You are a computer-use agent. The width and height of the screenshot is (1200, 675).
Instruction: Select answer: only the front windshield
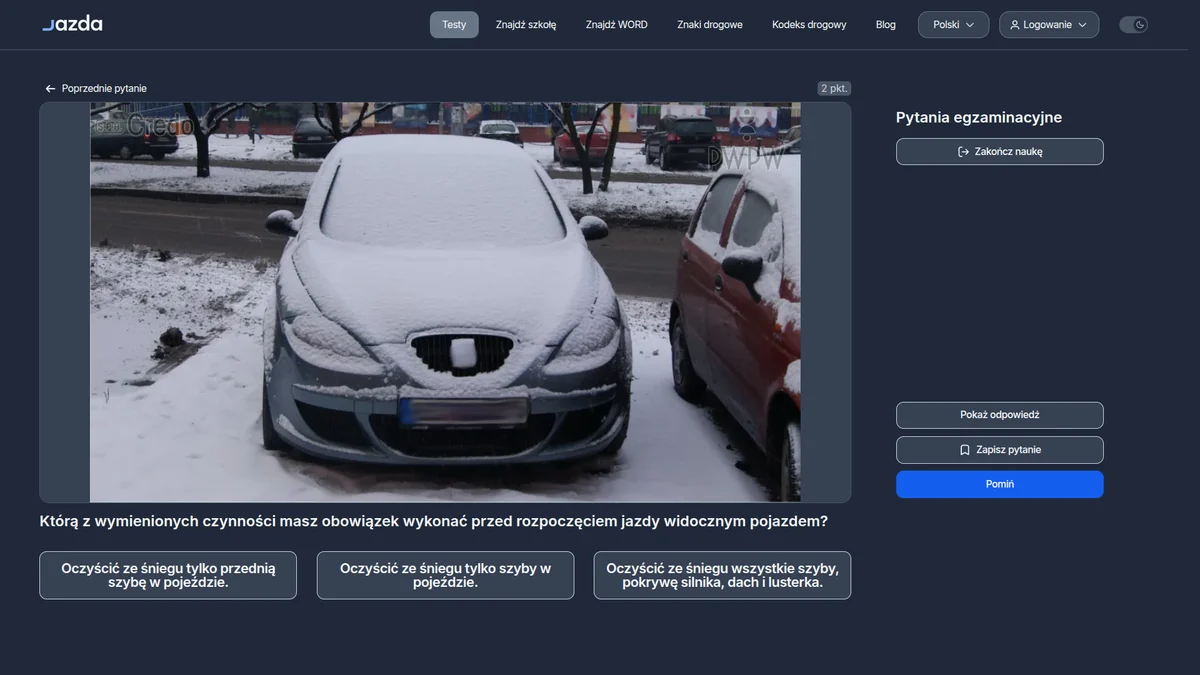click(168, 575)
